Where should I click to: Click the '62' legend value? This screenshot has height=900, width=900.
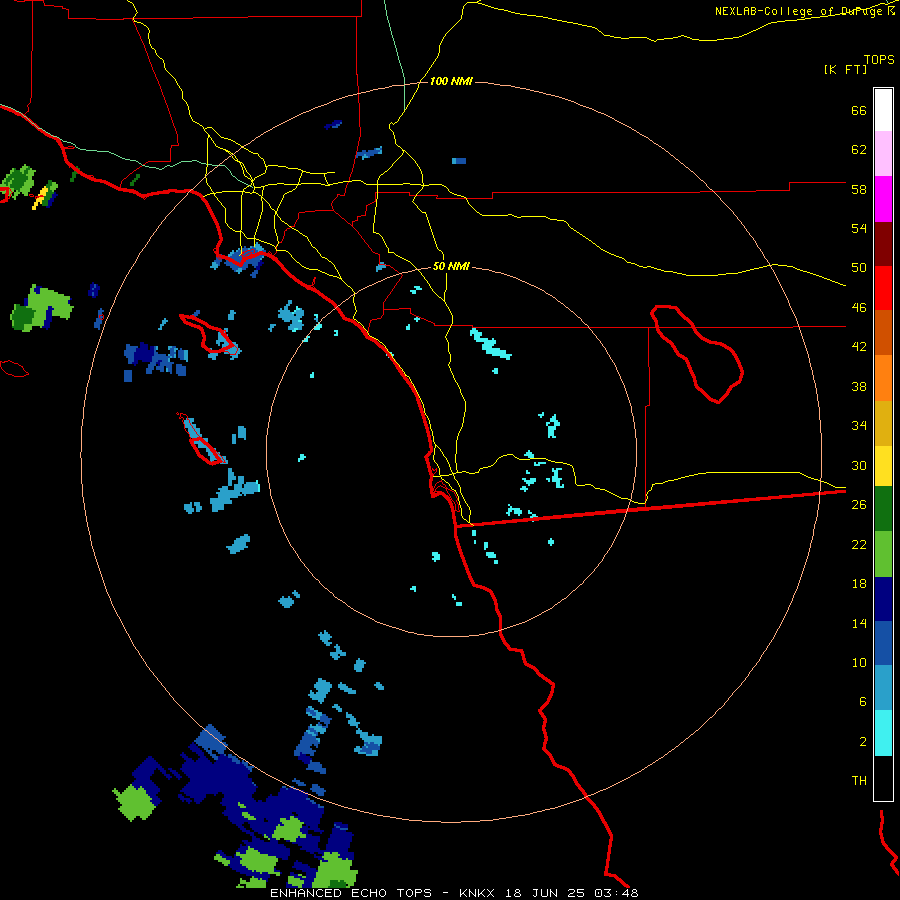859,150
